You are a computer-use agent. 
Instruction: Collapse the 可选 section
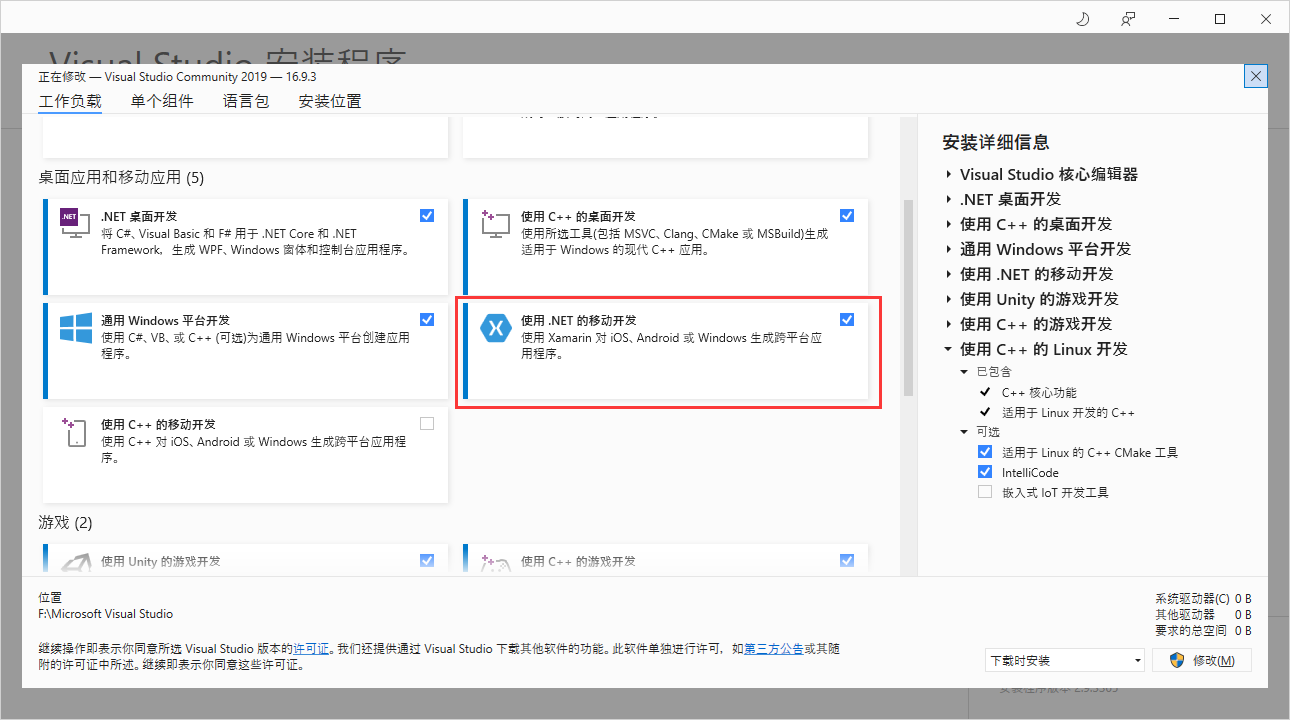[964, 431]
